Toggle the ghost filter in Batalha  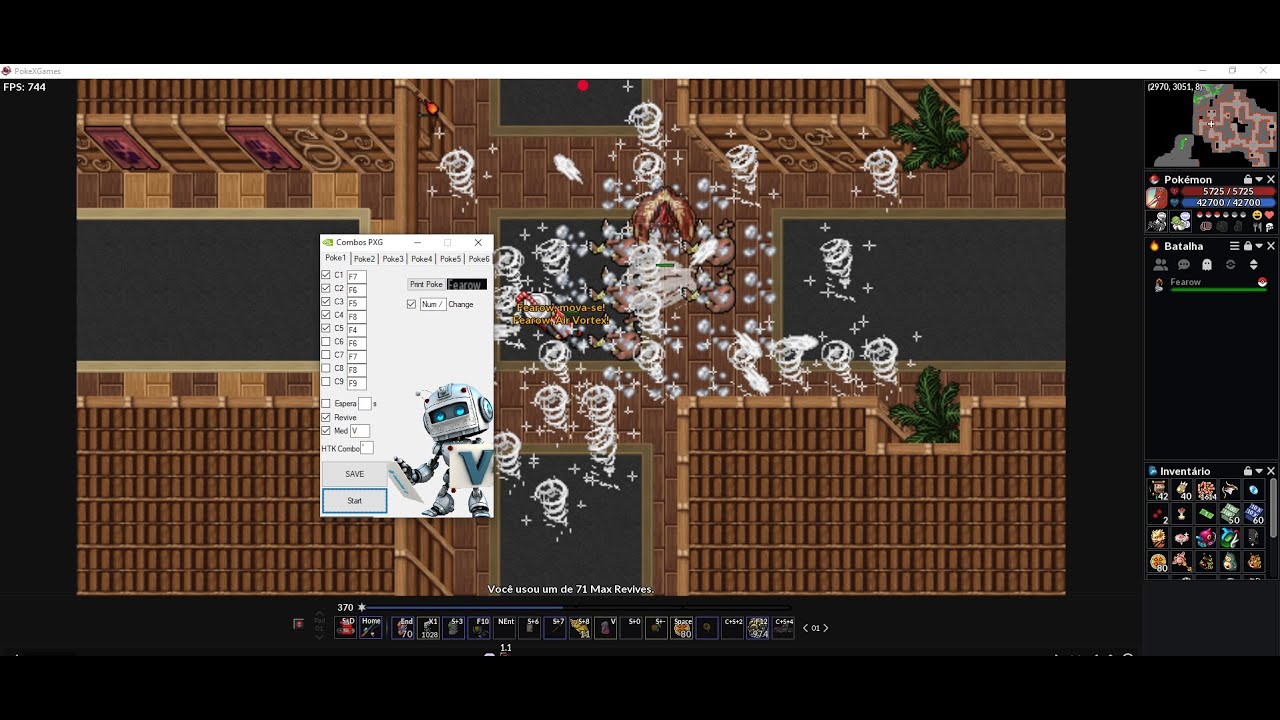(1207, 265)
